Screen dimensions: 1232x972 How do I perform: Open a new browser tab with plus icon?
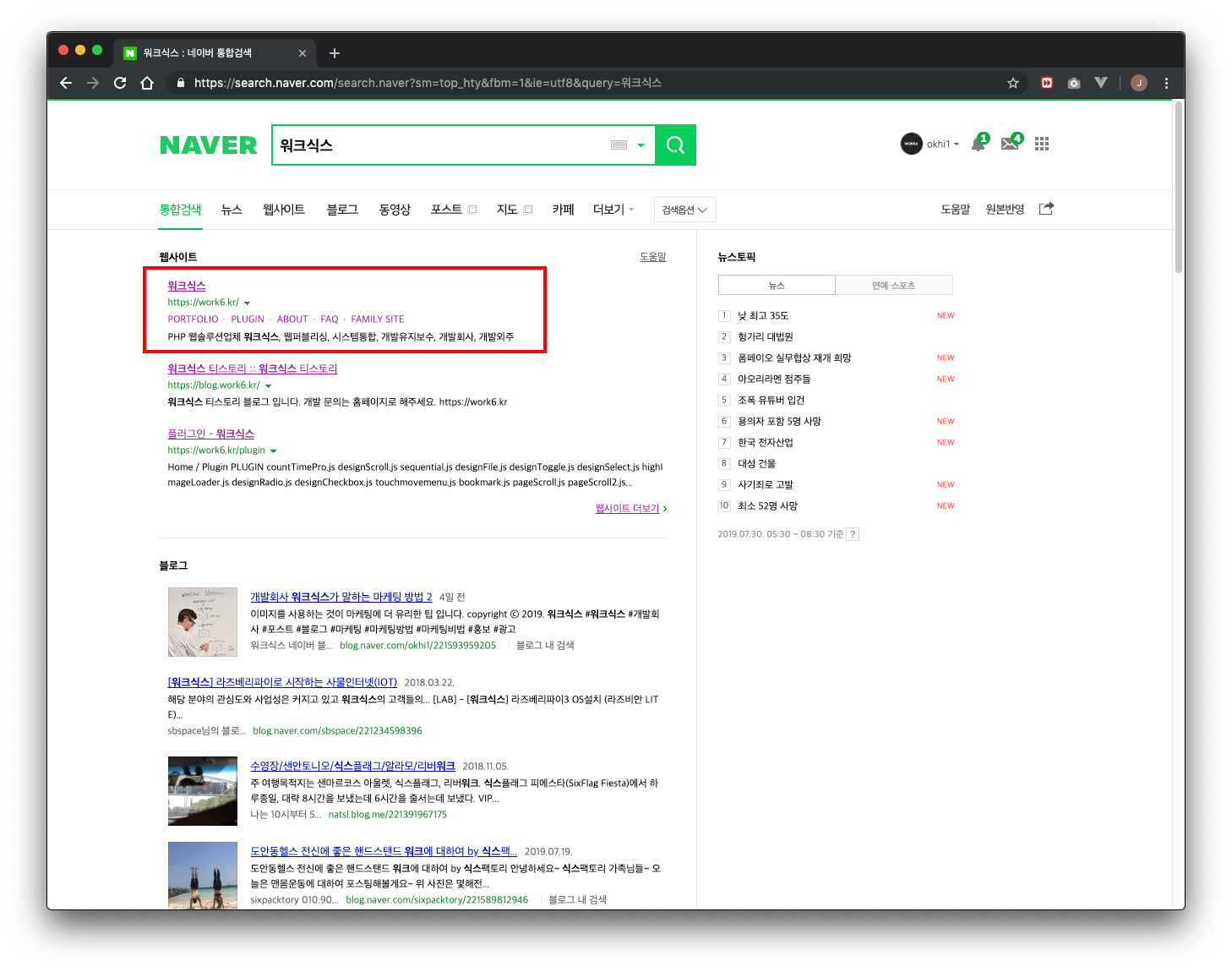point(335,53)
